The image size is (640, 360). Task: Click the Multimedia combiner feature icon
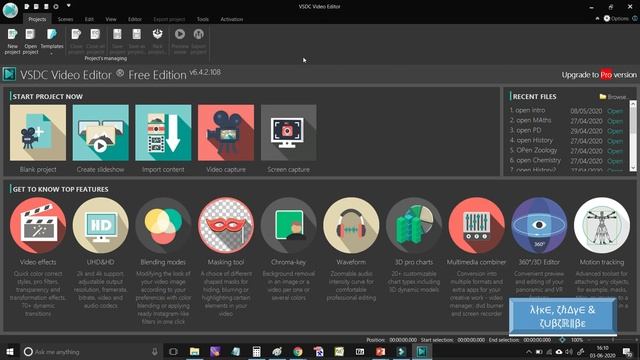(476, 225)
